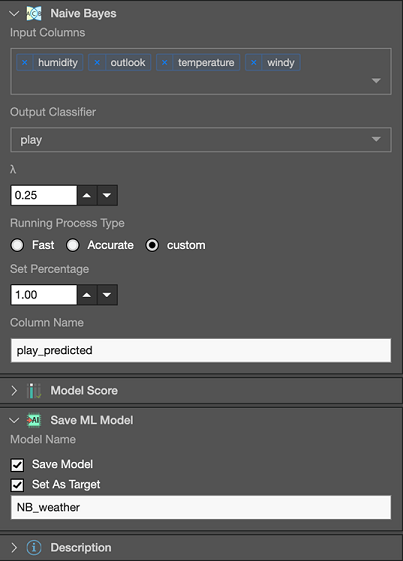The height and width of the screenshot is (561, 403).
Task: Remove the outlook input column tag
Action: coord(97,63)
